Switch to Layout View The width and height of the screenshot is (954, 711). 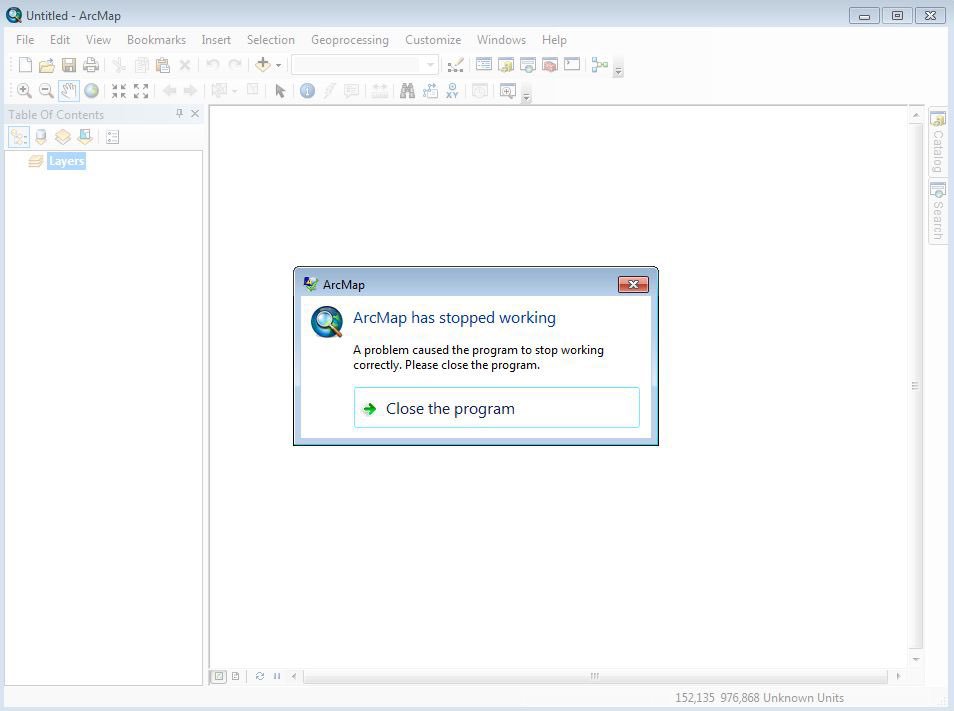click(x=236, y=676)
